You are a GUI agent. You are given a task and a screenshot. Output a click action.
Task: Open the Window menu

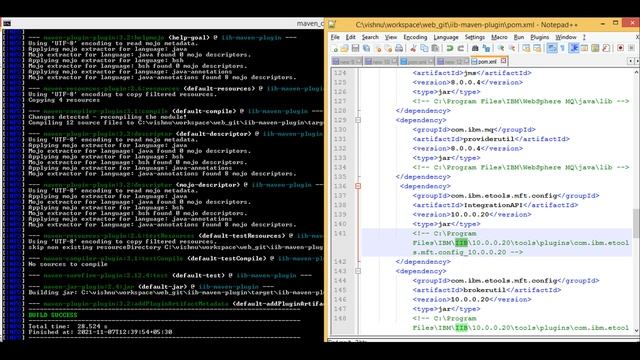point(566,37)
